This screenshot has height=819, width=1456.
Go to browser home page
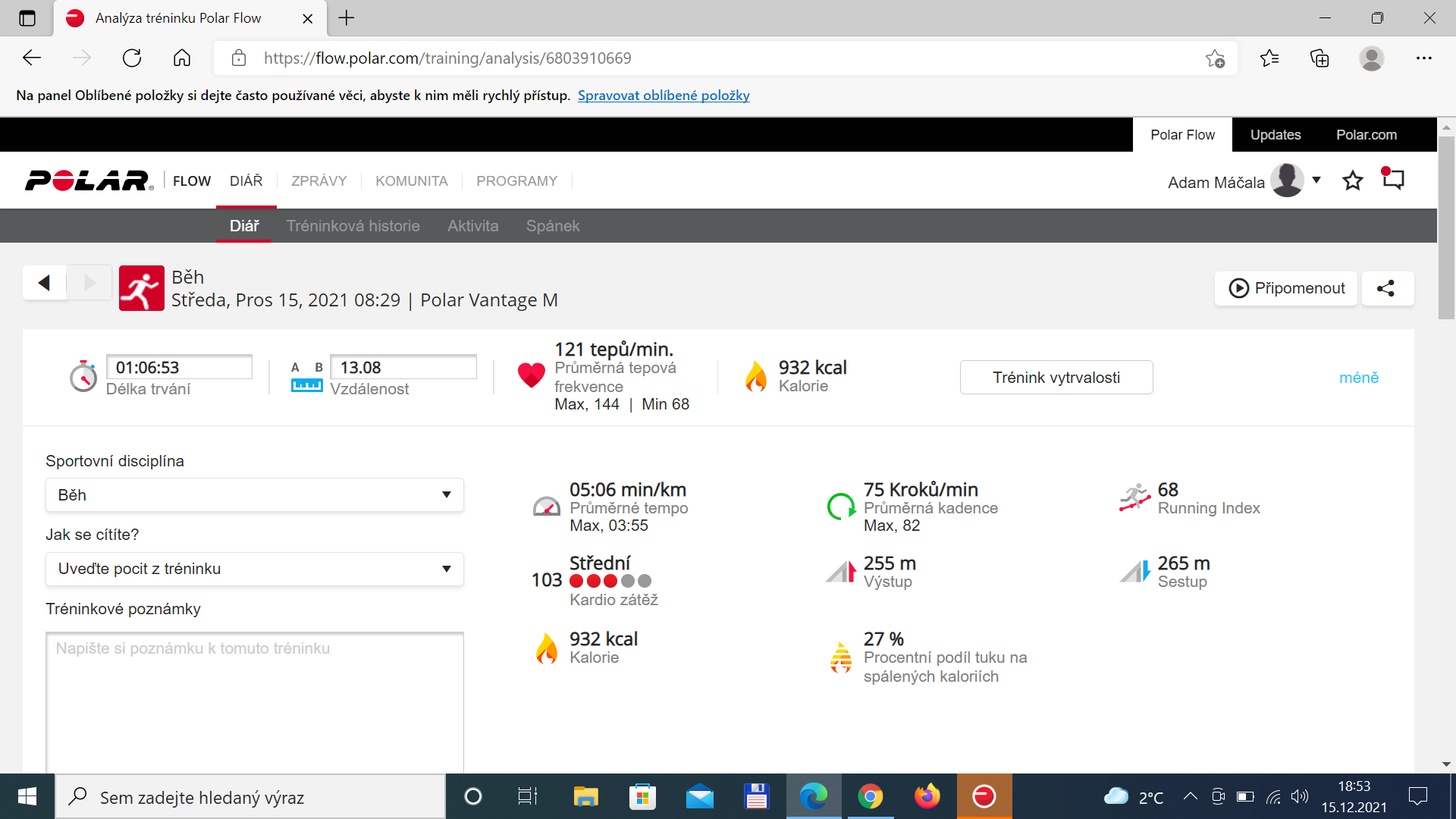182,58
